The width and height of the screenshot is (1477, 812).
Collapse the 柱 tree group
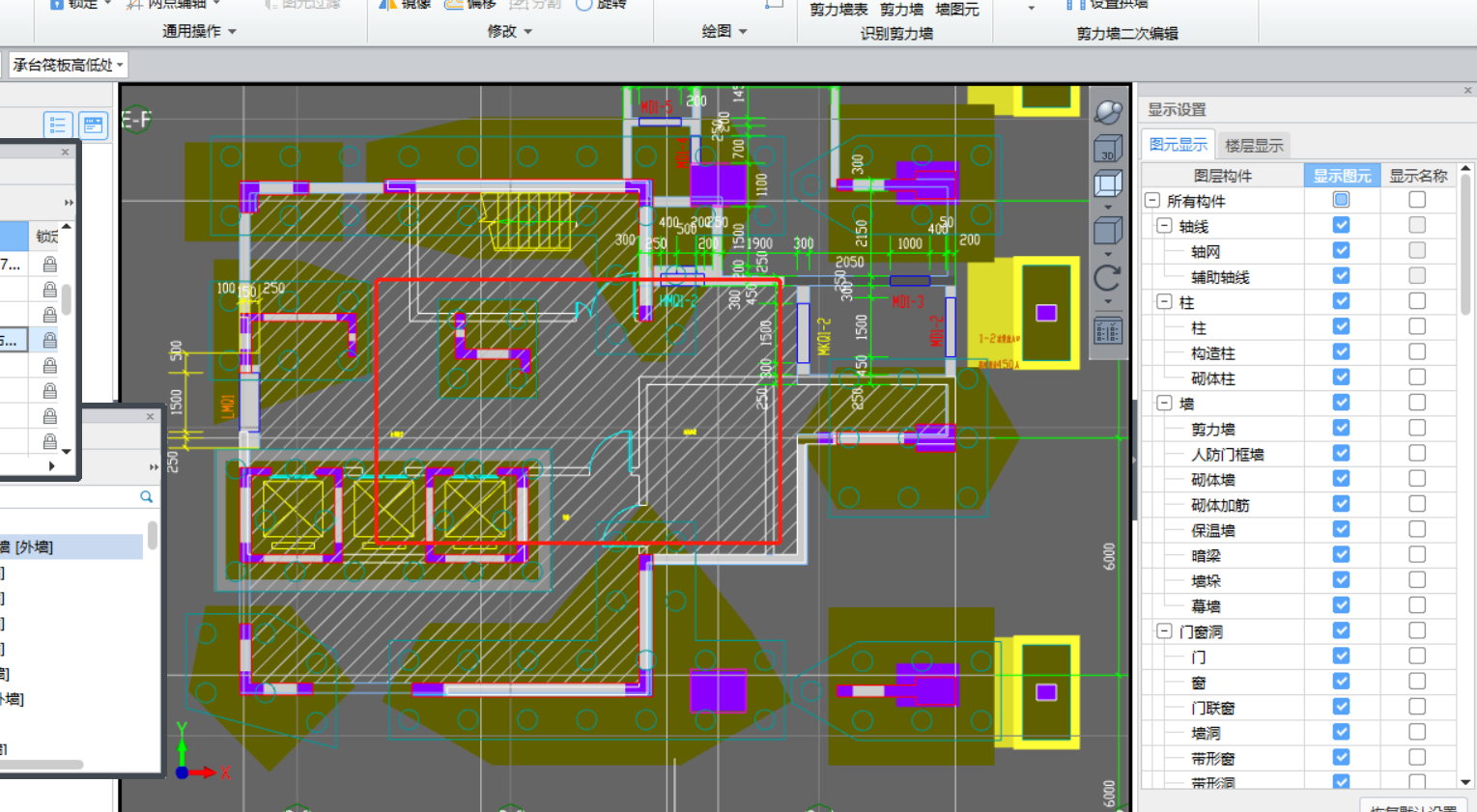(1164, 301)
